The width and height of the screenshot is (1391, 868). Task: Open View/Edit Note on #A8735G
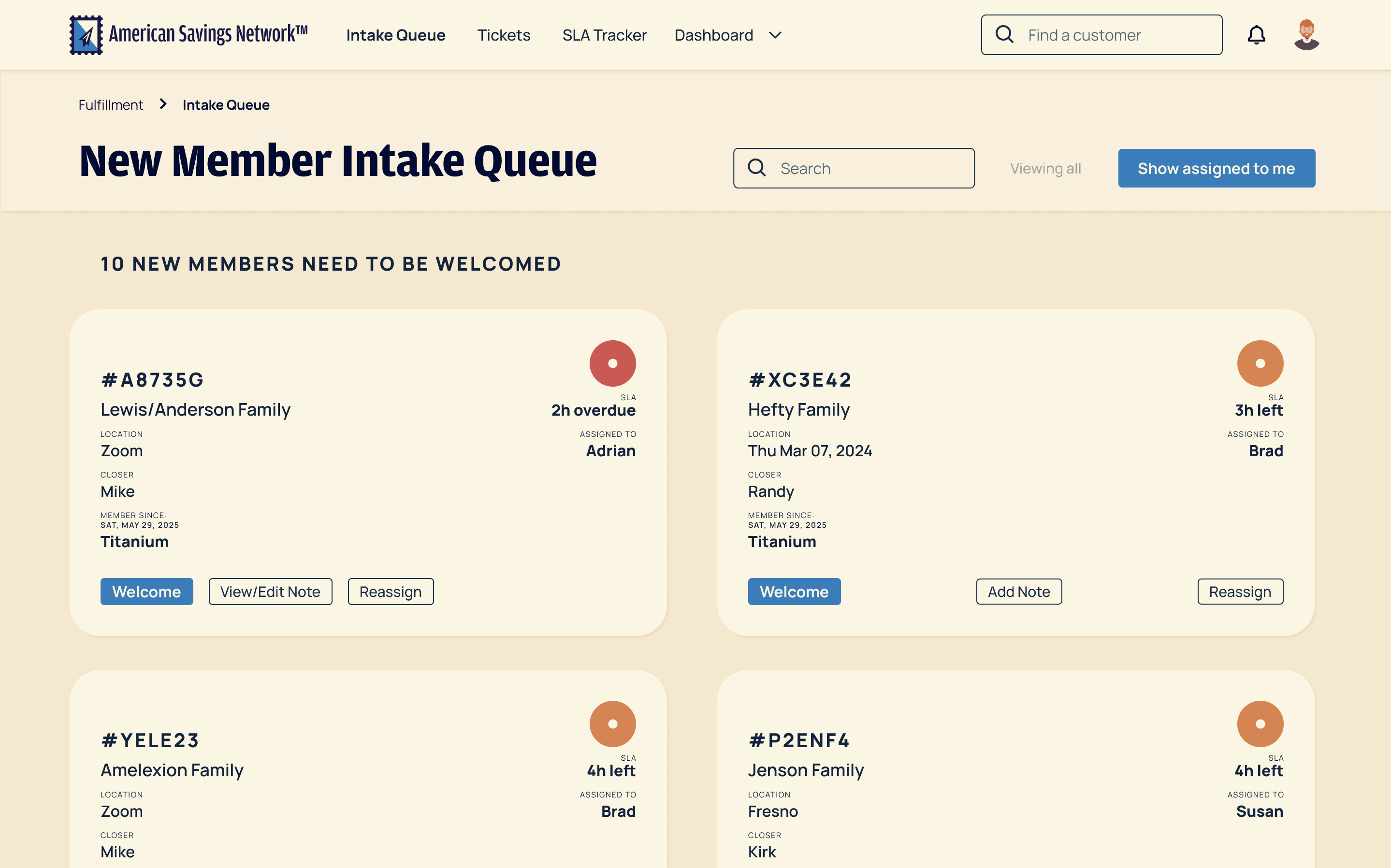270,591
